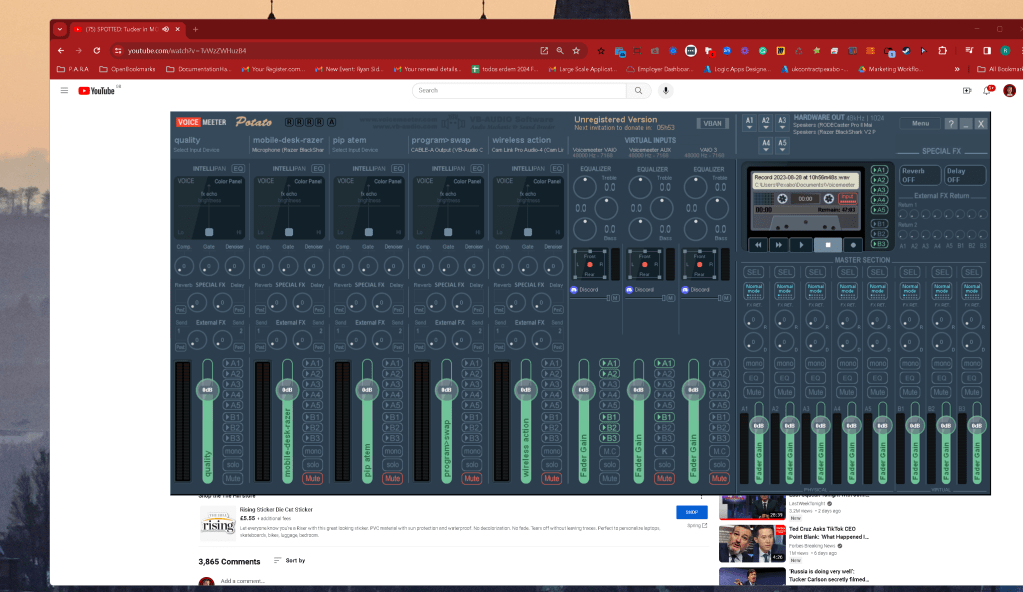Open the YouTube hamburger guide menu
Screen dimensions: 1023x592
(x=64, y=91)
